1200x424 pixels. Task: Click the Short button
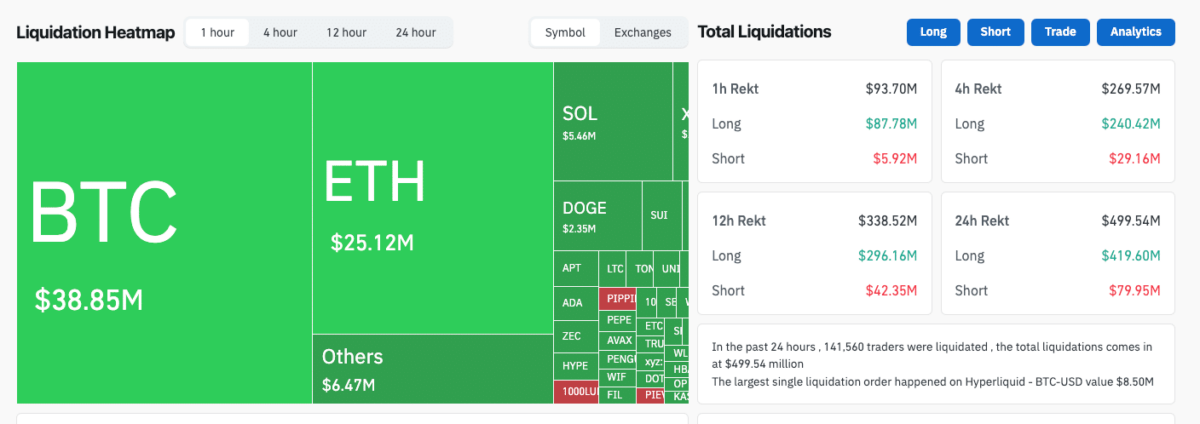click(x=995, y=32)
